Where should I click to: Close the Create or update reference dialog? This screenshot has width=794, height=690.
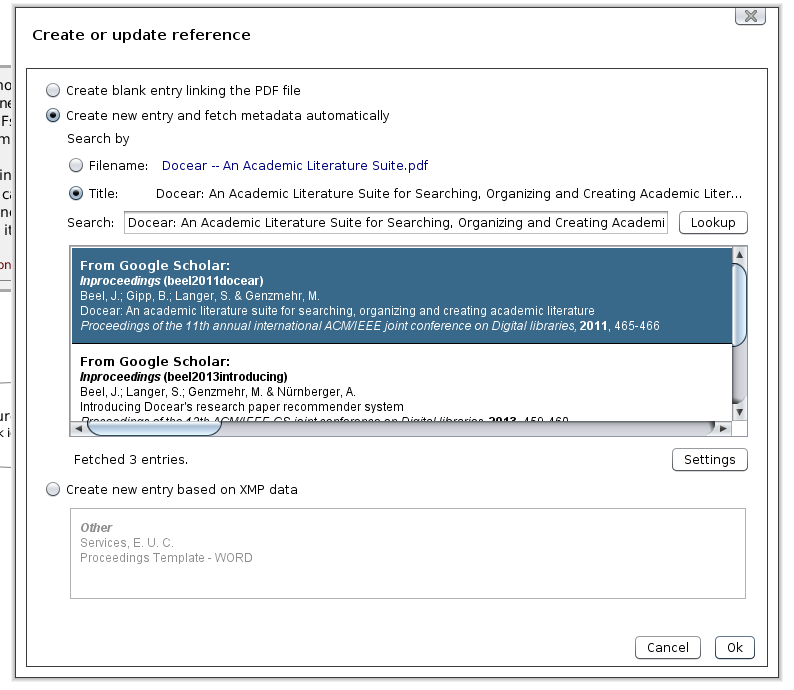750,16
